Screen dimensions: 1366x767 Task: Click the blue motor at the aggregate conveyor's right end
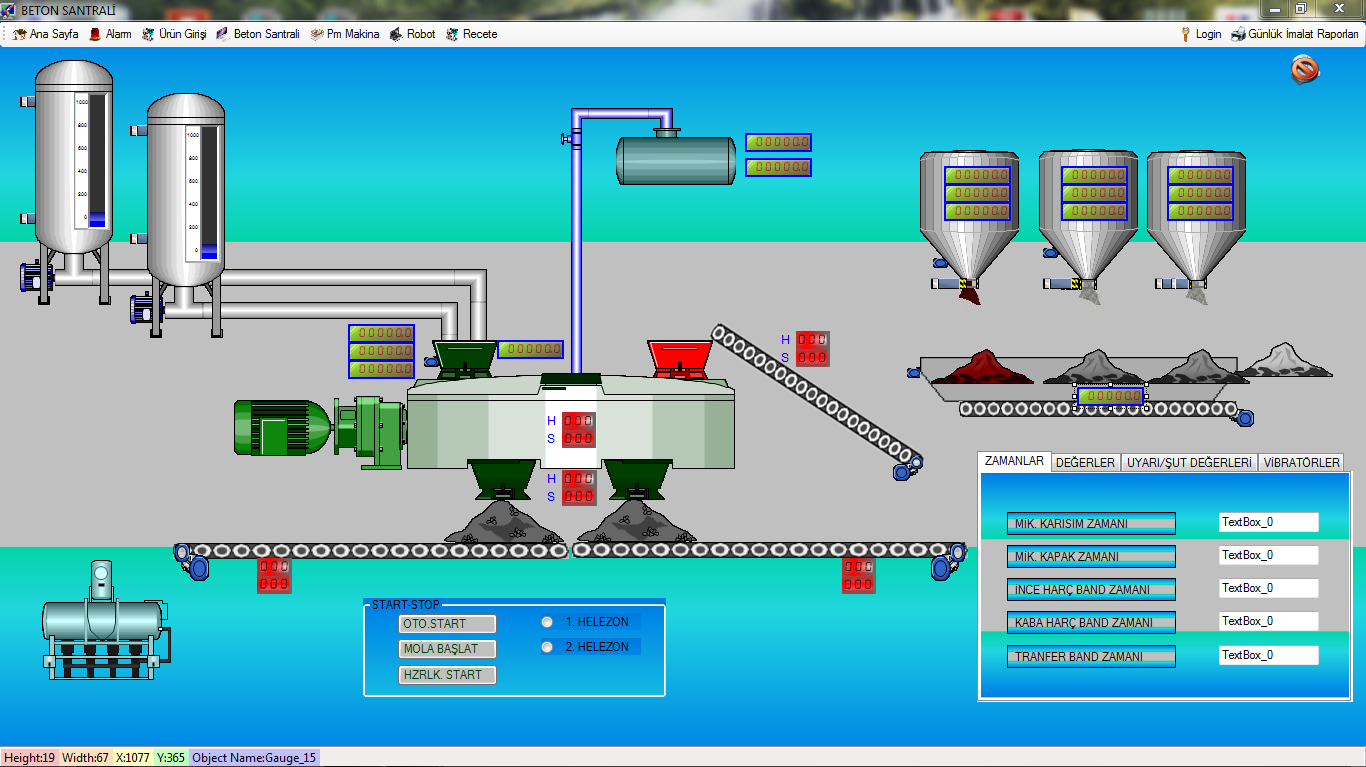click(1244, 417)
